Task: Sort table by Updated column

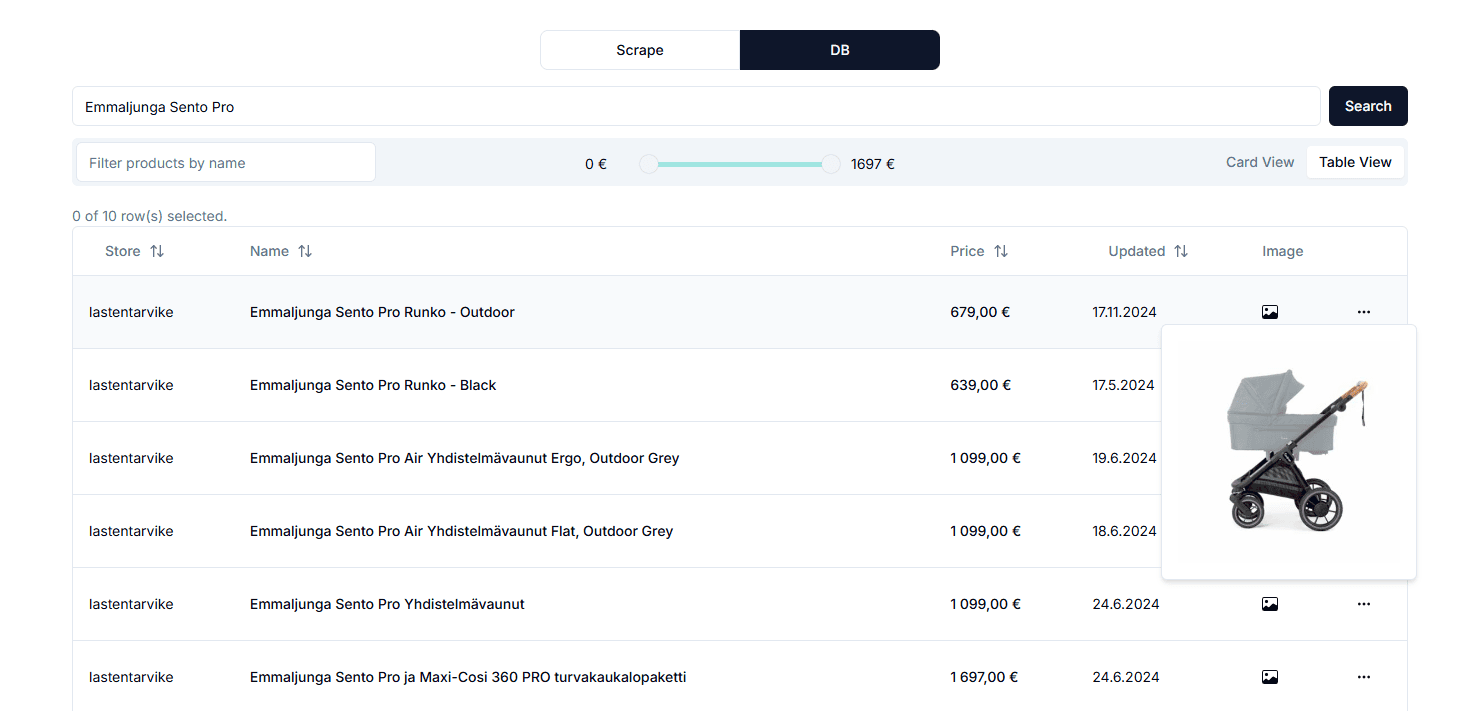Action: tap(1148, 251)
